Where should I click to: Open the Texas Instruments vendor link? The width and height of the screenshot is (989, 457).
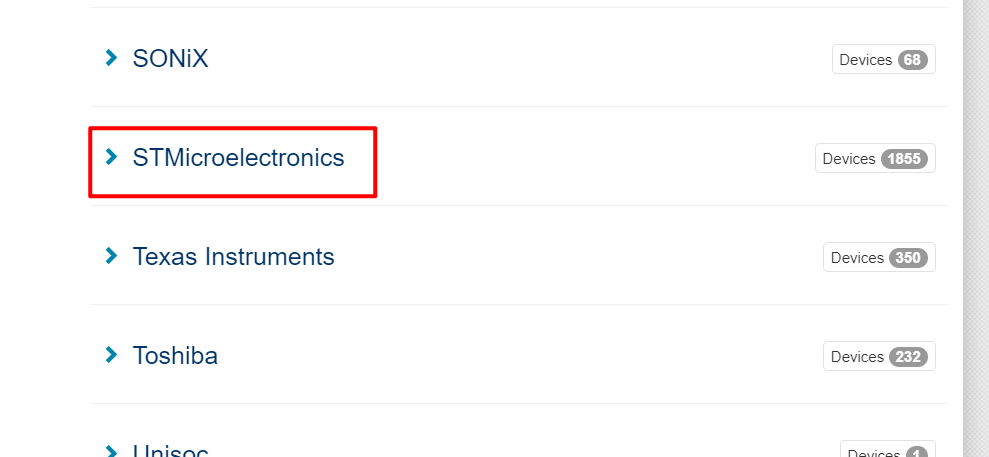[x=233, y=257]
